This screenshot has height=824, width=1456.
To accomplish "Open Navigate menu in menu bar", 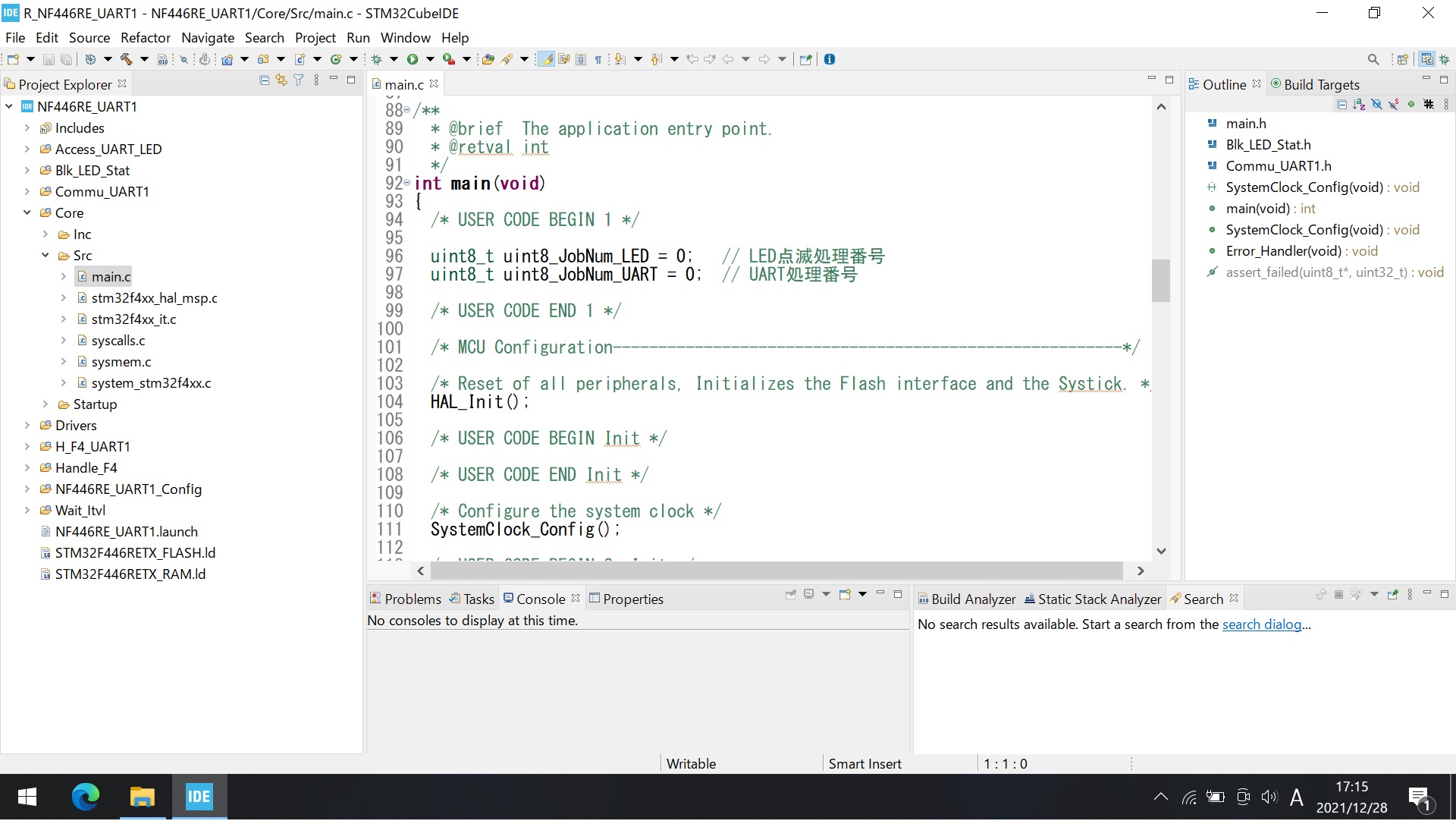I will click(x=208, y=37).
